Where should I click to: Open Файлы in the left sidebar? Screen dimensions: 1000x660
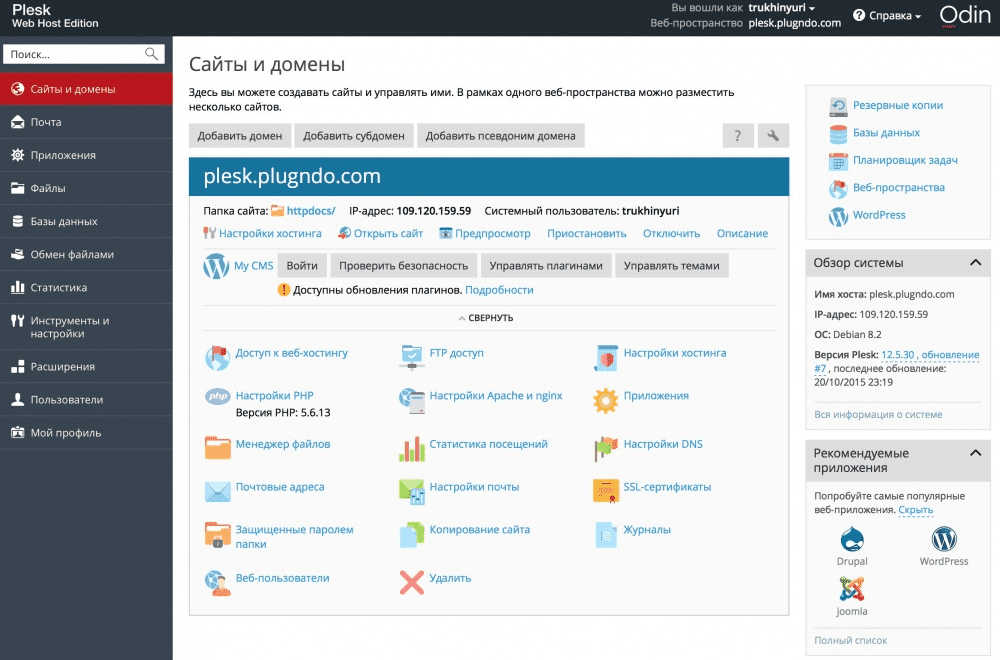tap(86, 188)
